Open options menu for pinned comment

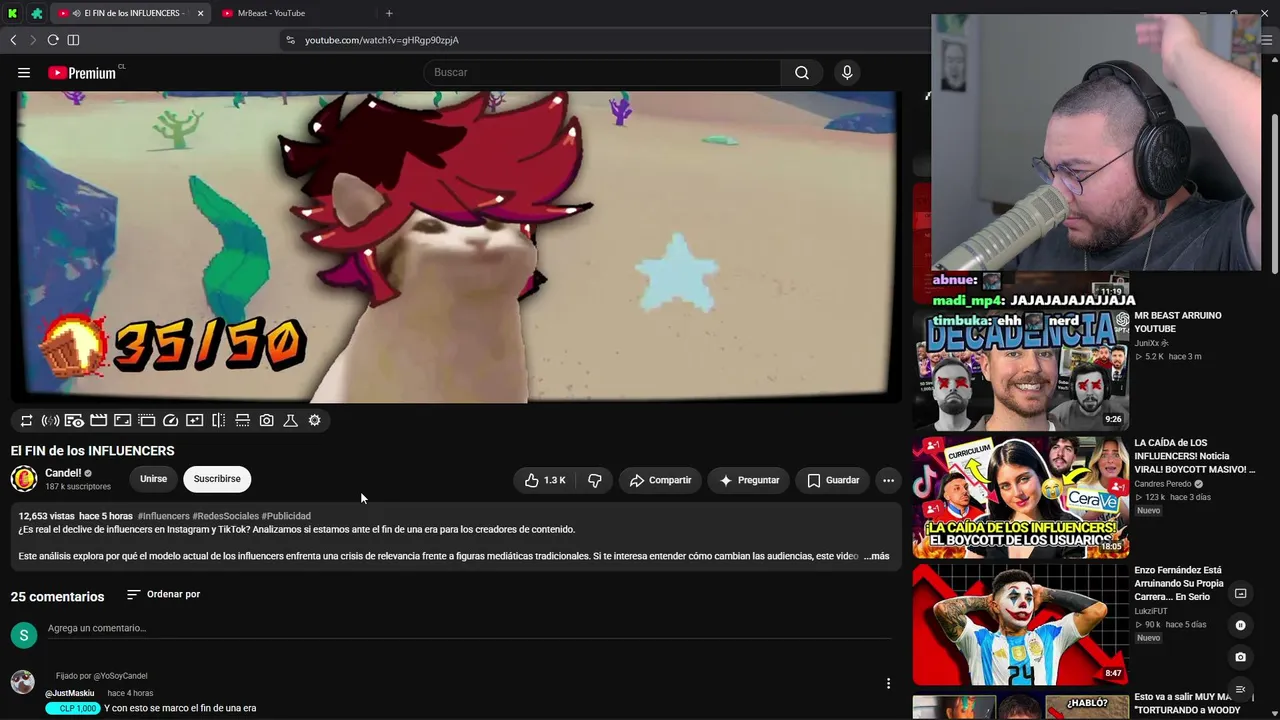tap(888, 684)
